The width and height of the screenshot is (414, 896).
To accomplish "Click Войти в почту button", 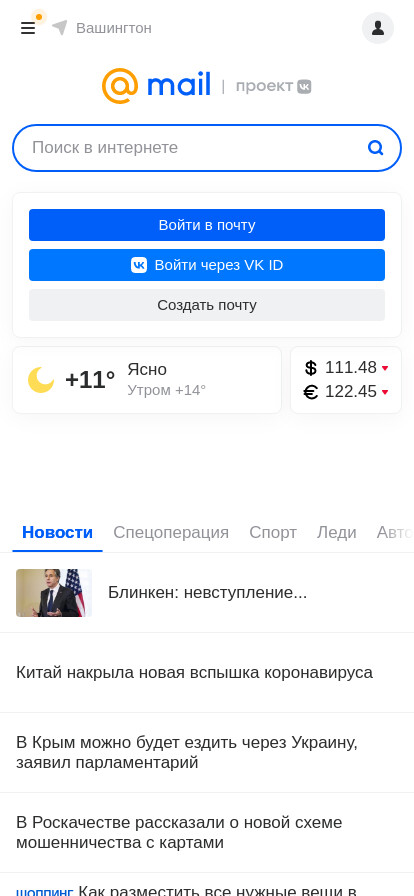I will click(207, 225).
